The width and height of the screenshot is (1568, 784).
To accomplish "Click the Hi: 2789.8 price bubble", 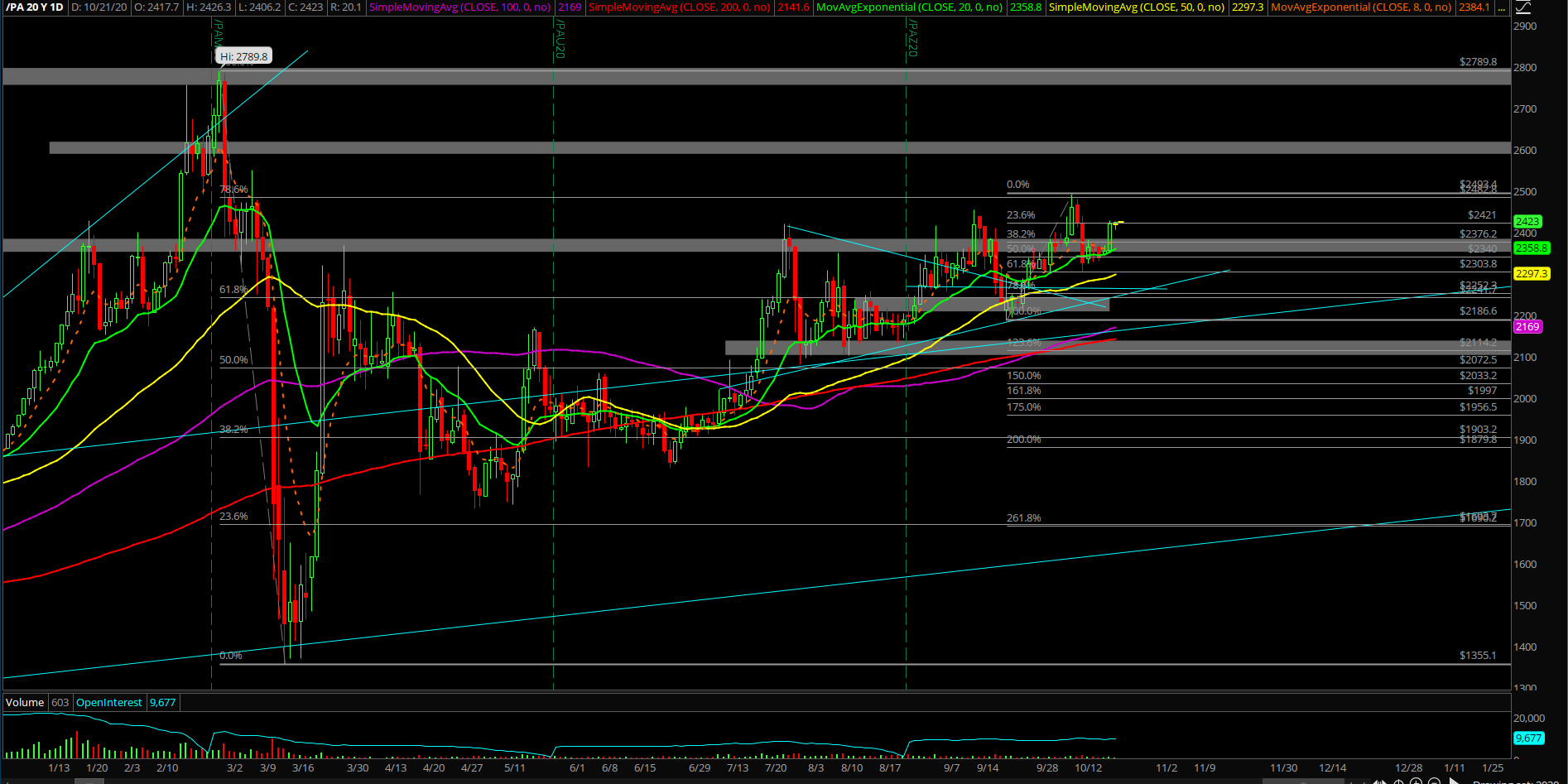I will tap(244, 56).
